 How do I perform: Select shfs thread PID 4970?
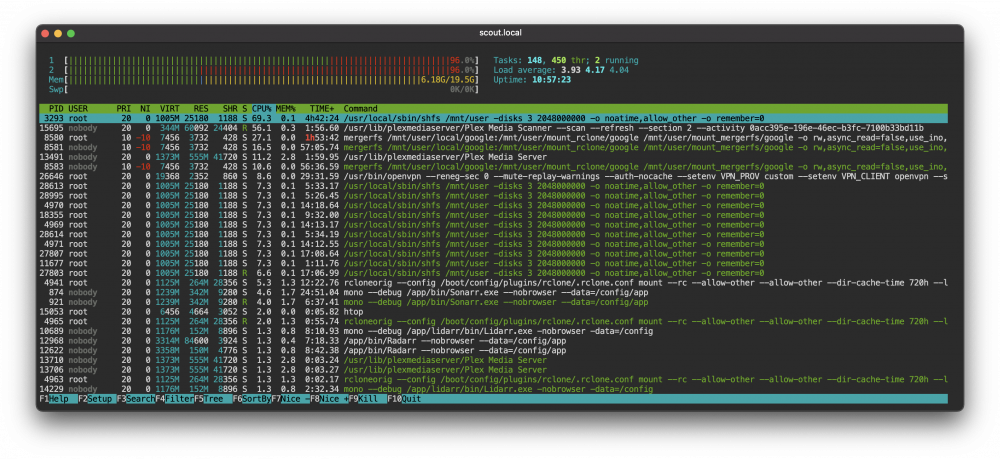tap(493, 205)
